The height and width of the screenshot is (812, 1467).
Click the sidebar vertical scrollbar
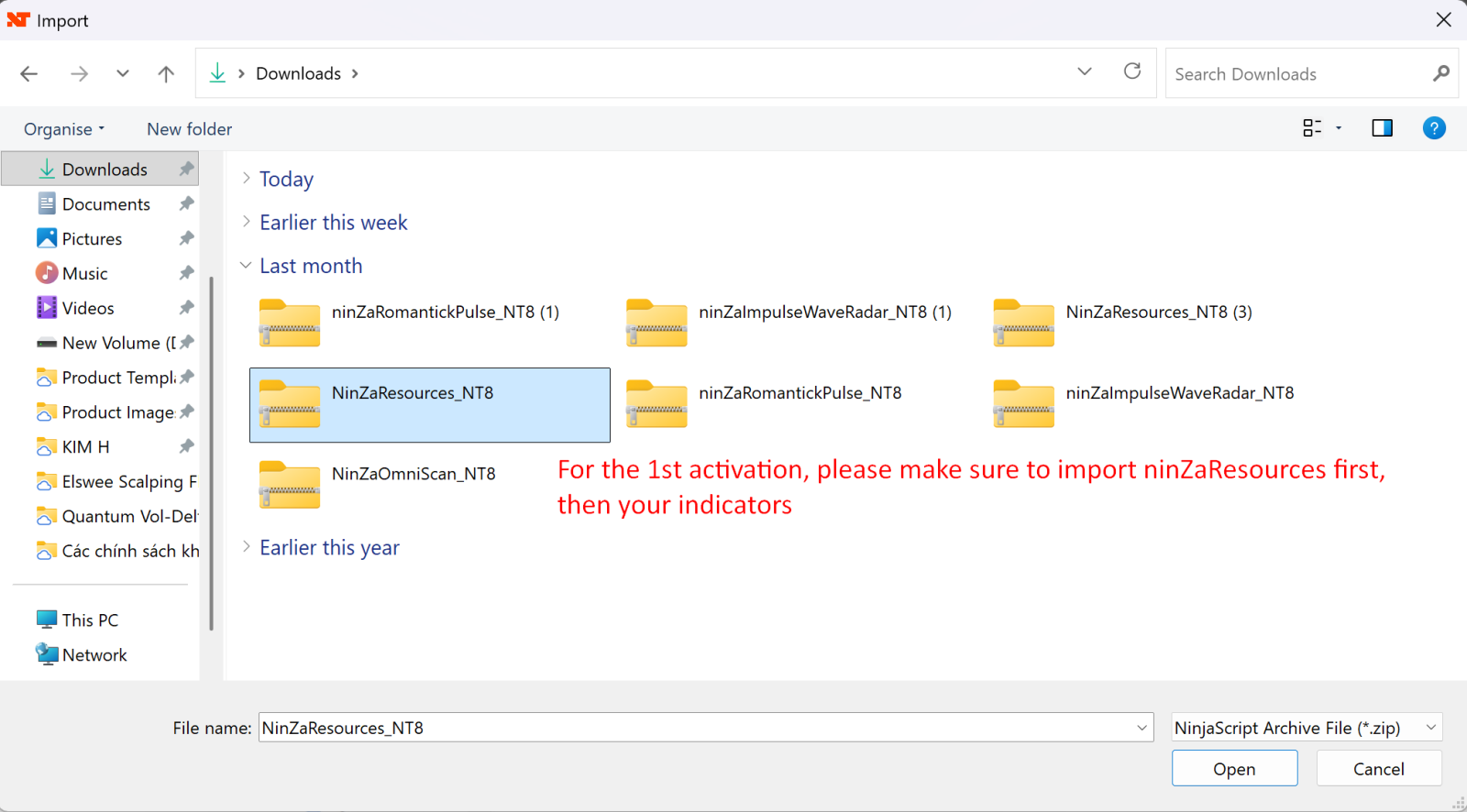click(211, 454)
